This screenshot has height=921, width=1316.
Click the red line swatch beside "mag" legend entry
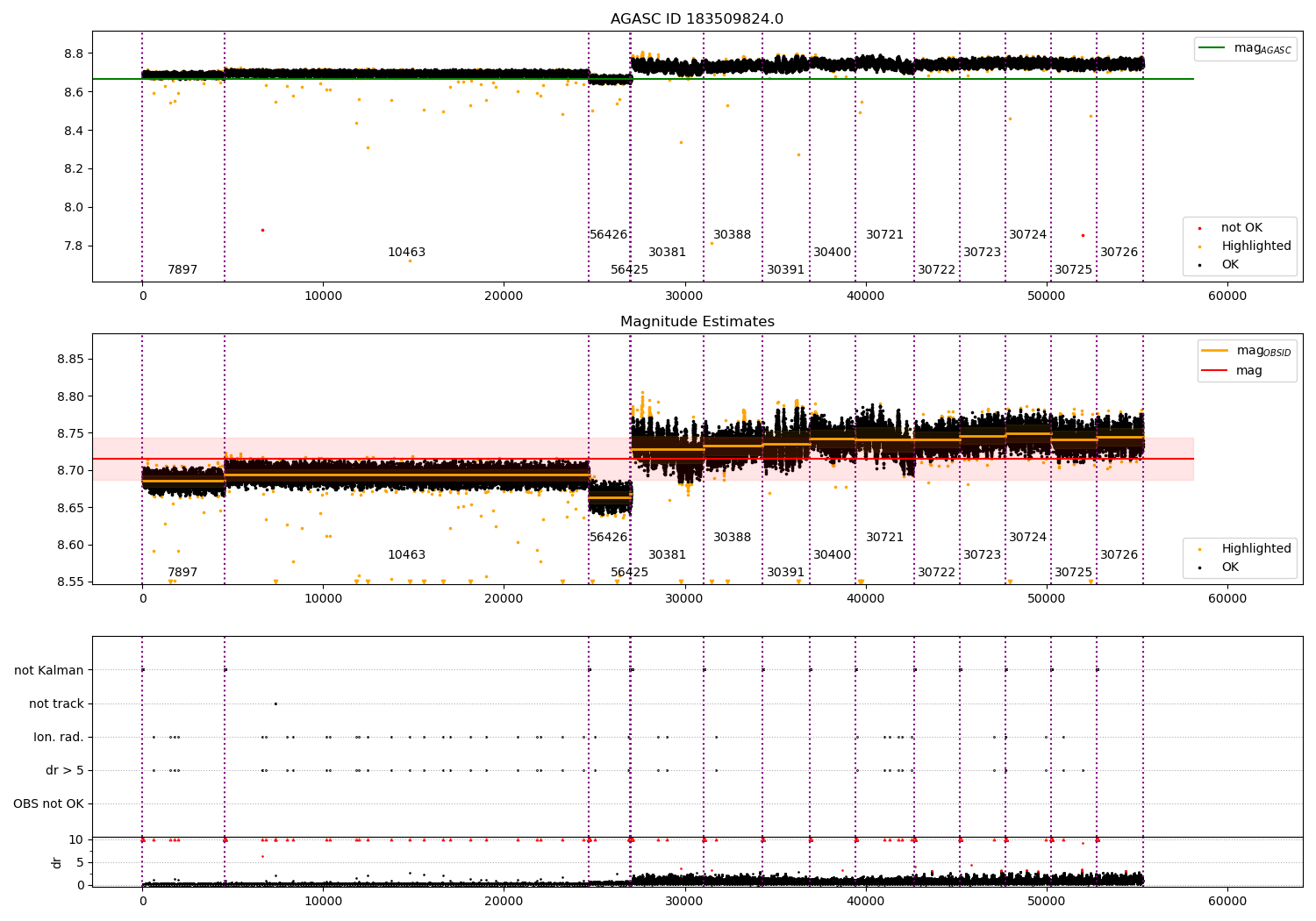1214,371
